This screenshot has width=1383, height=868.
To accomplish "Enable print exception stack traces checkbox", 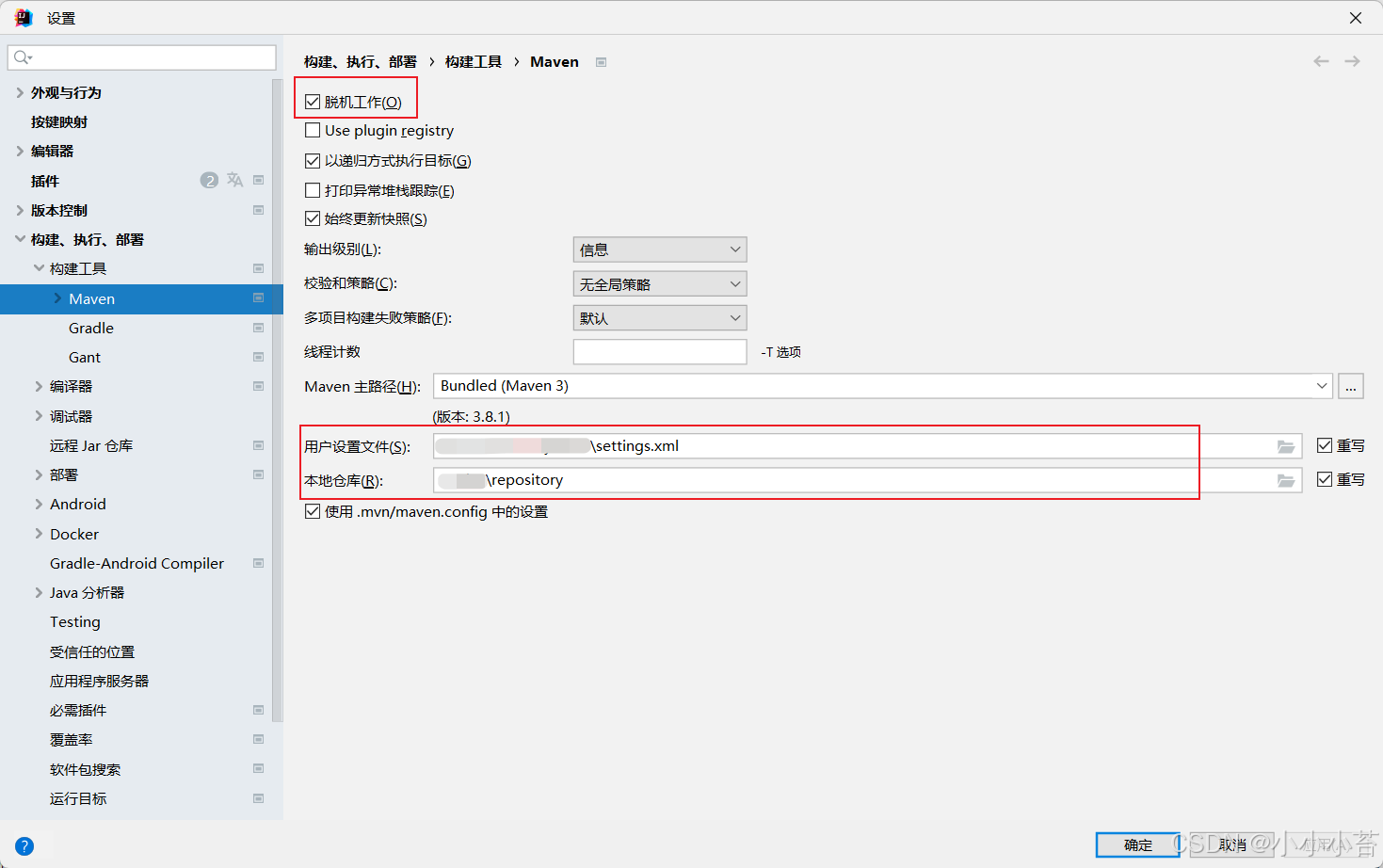I will 313,190.
